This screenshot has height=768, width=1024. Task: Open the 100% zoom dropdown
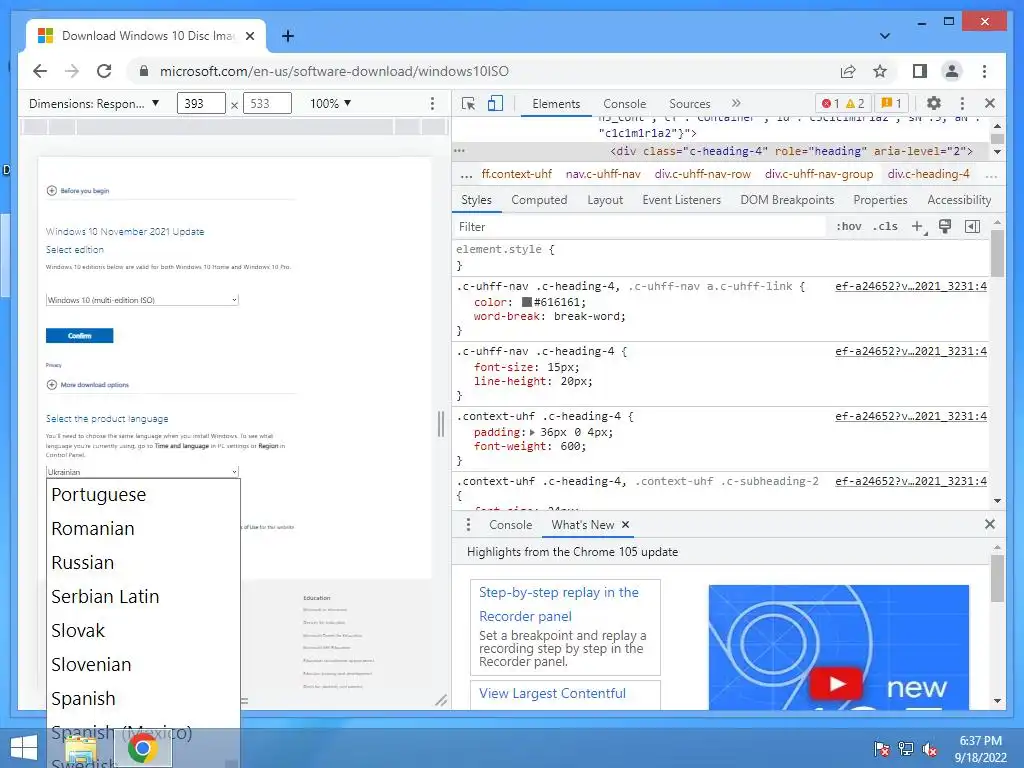[330, 103]
